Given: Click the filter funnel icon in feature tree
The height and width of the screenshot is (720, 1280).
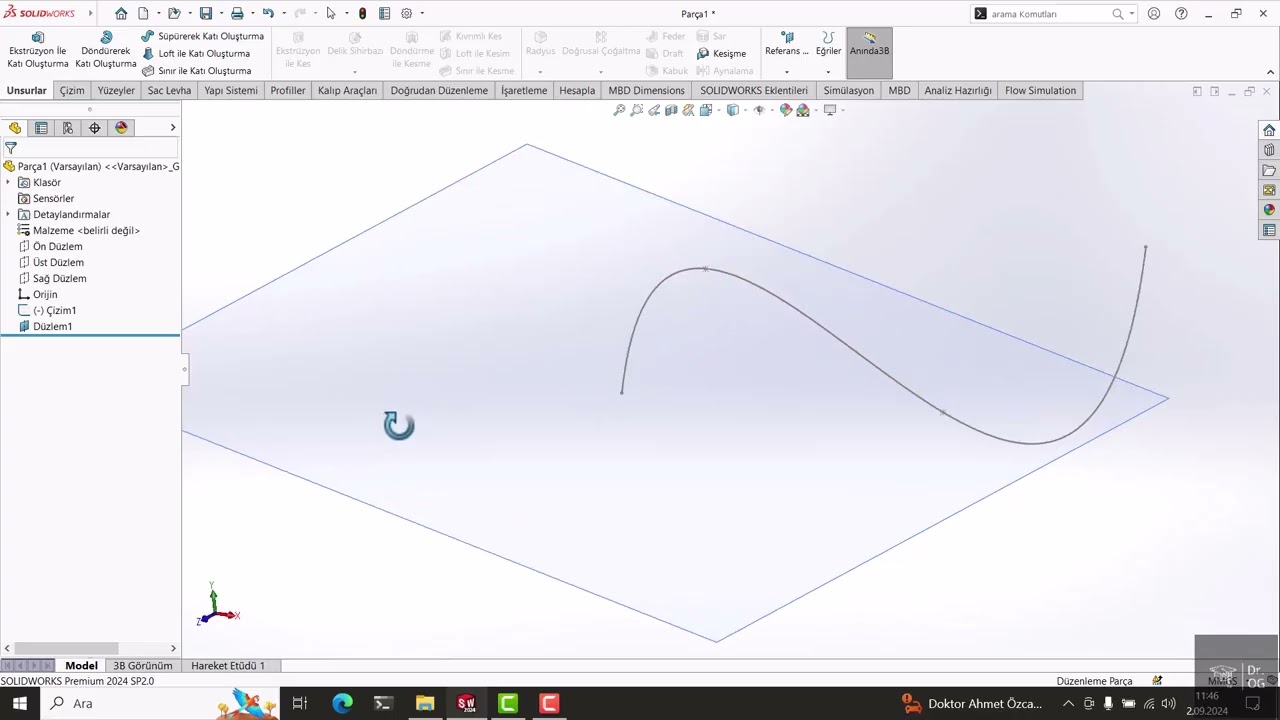Looking at the screenshot, I should click(x=11, y=148).
